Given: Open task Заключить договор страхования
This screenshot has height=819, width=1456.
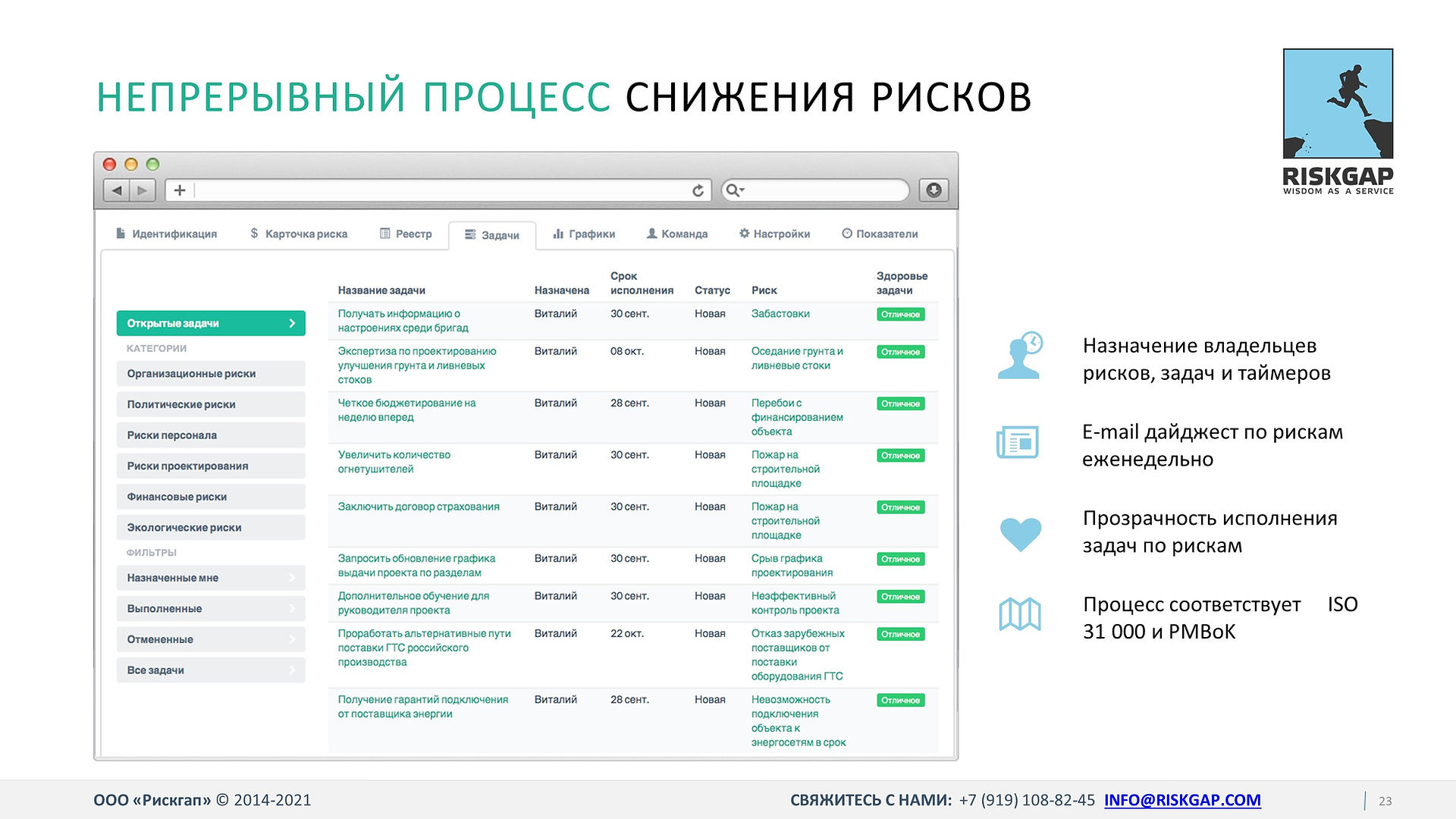Looking at the screenshot, I should (419, 507).
